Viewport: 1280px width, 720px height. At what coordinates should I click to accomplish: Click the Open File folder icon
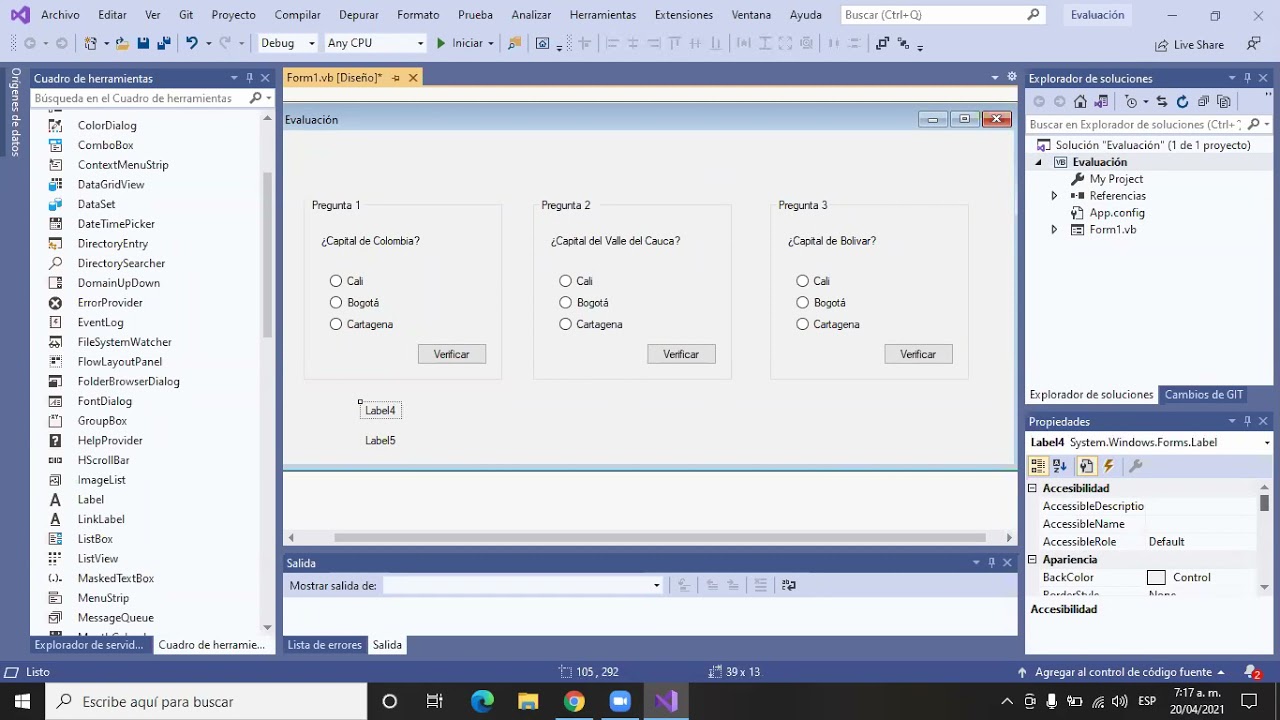coord(122,43)
